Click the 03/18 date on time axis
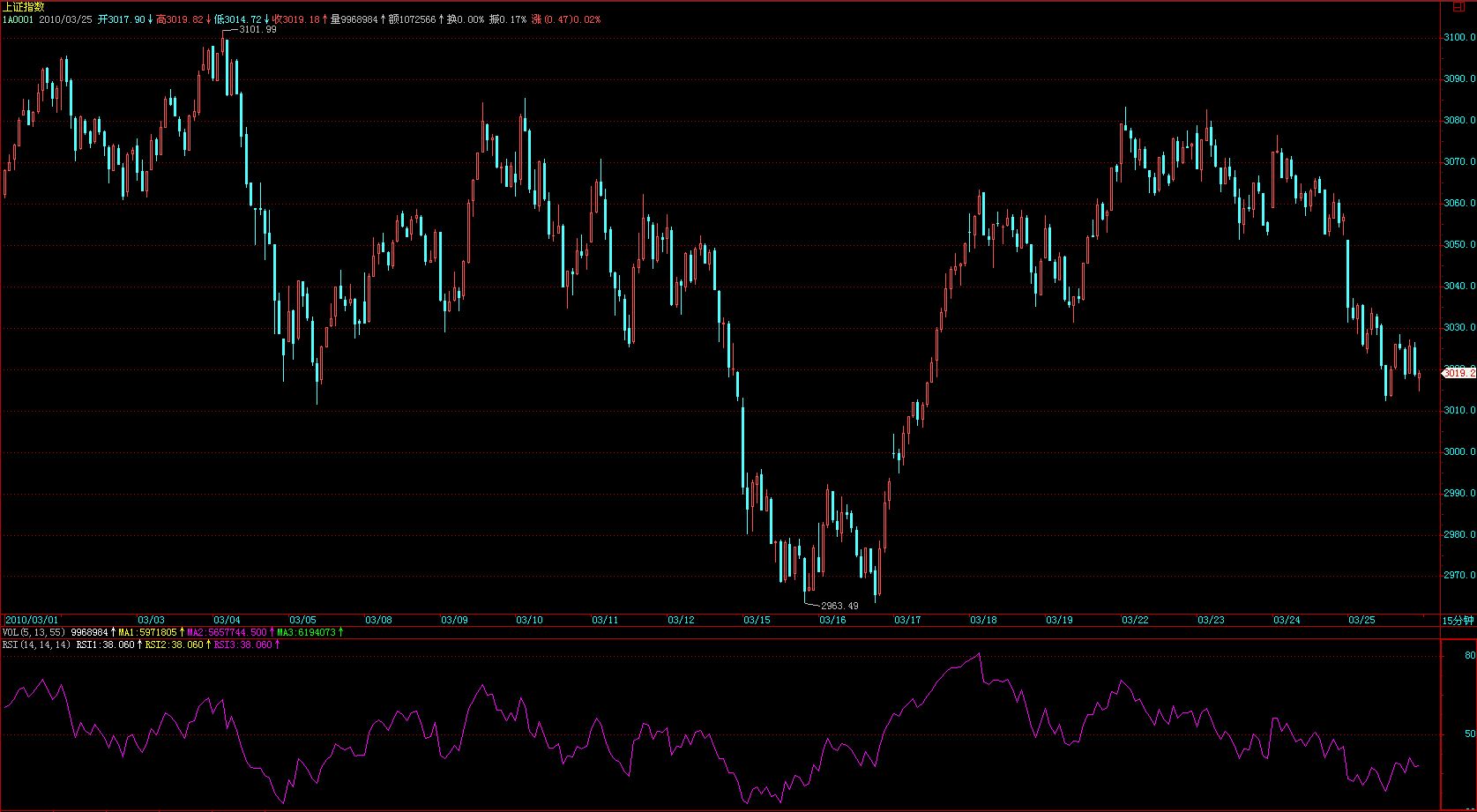The image size is (1477, 812). pyautogui.click(x=983, y=620)
